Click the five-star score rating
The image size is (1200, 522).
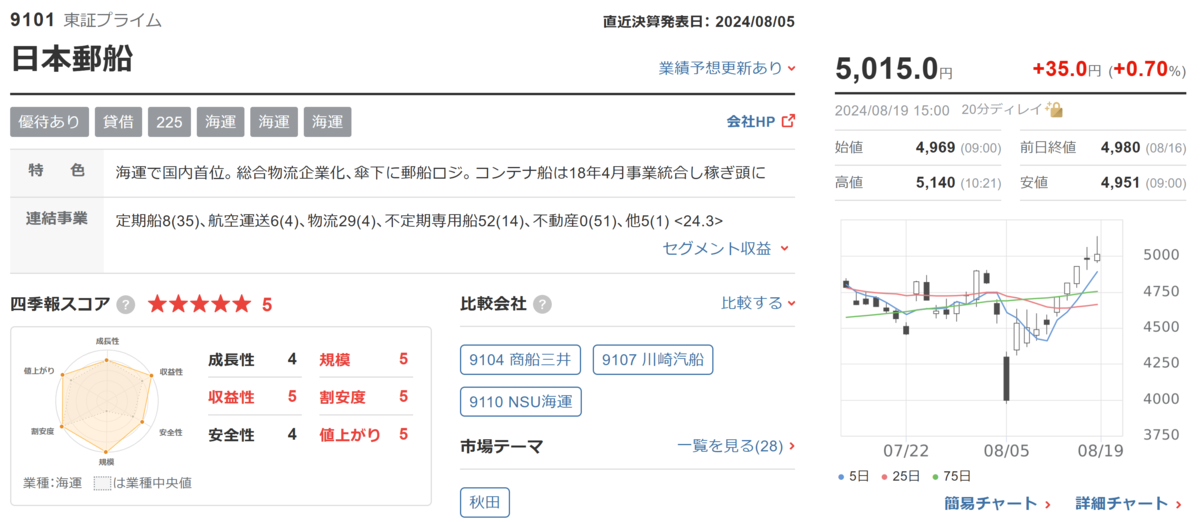pyautogui.click(x=200, y=304)
